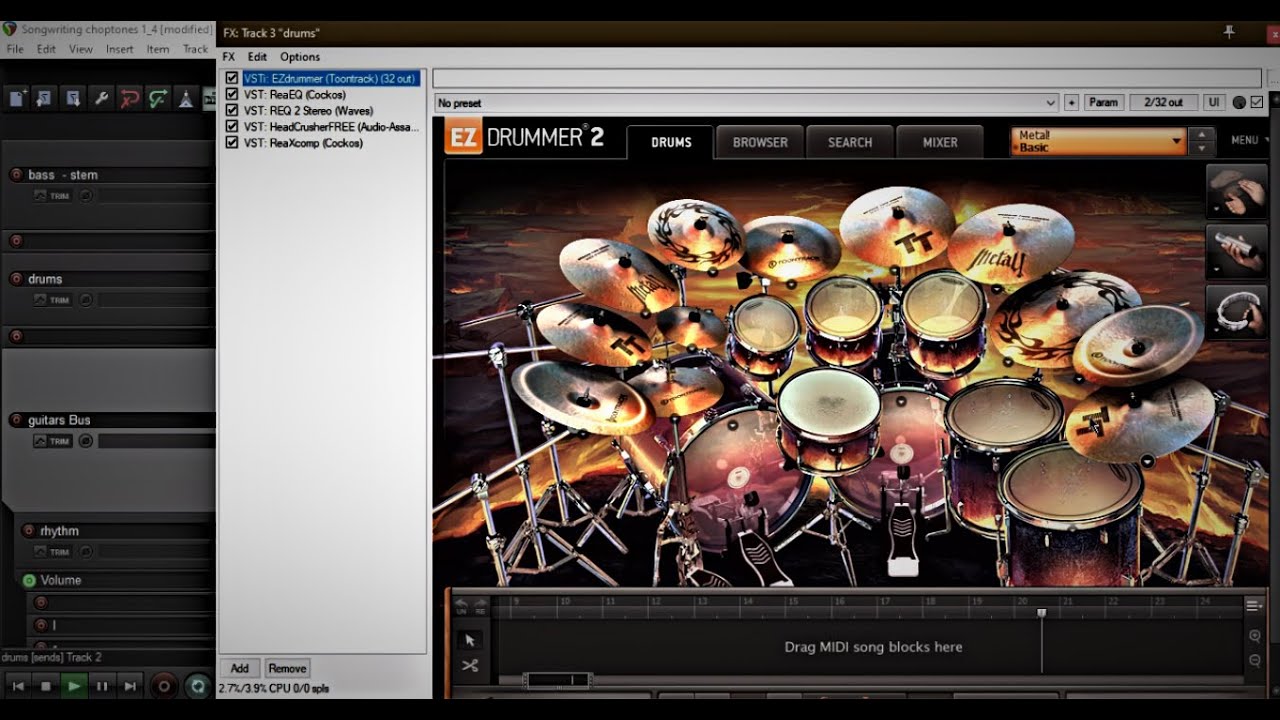Open the hand claps percussion pad
This screenshot has width=1280, height=720.
click(1236, 192)
